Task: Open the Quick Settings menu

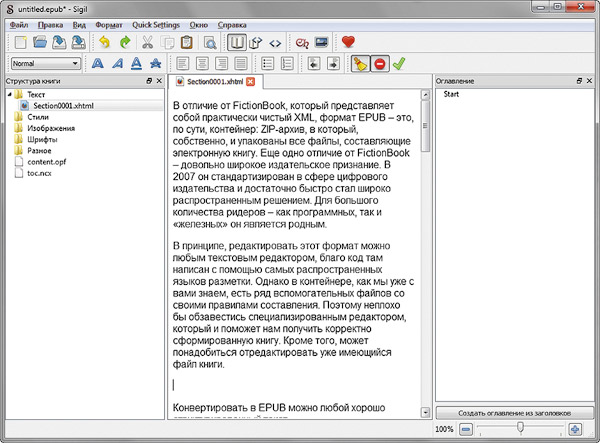Action: pyautogui.click(x=156, y=25)
